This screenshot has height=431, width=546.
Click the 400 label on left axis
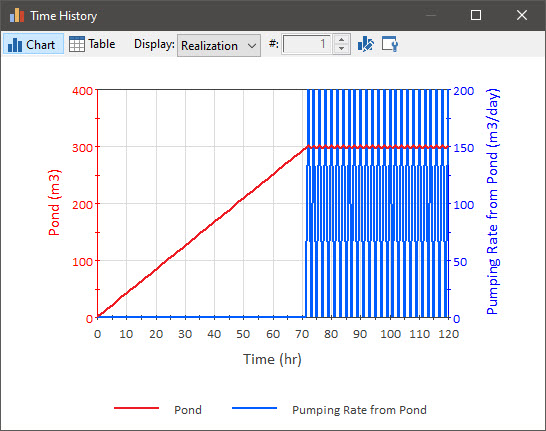tap(83, 91)
